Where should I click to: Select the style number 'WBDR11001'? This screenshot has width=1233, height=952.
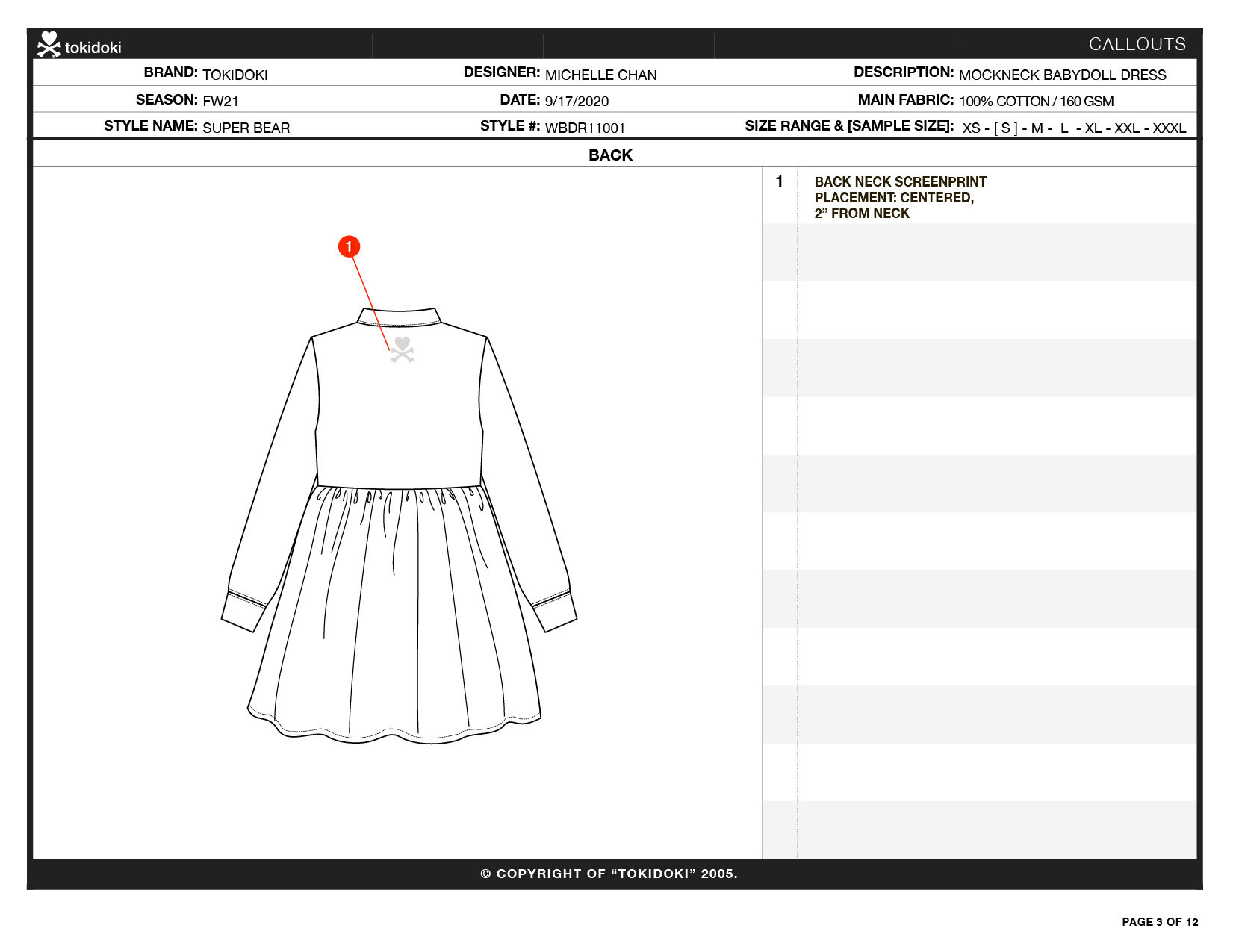point(585,128)
